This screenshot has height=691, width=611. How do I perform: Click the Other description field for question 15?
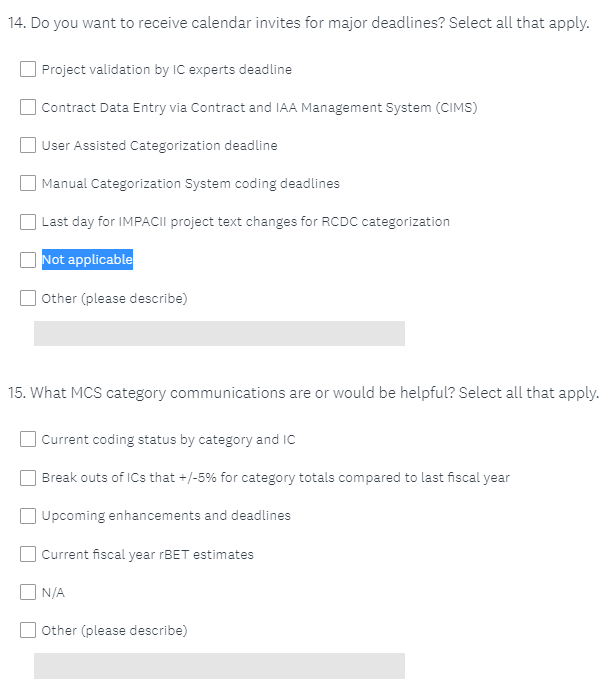pyautogui.click(x=219, y=666)
